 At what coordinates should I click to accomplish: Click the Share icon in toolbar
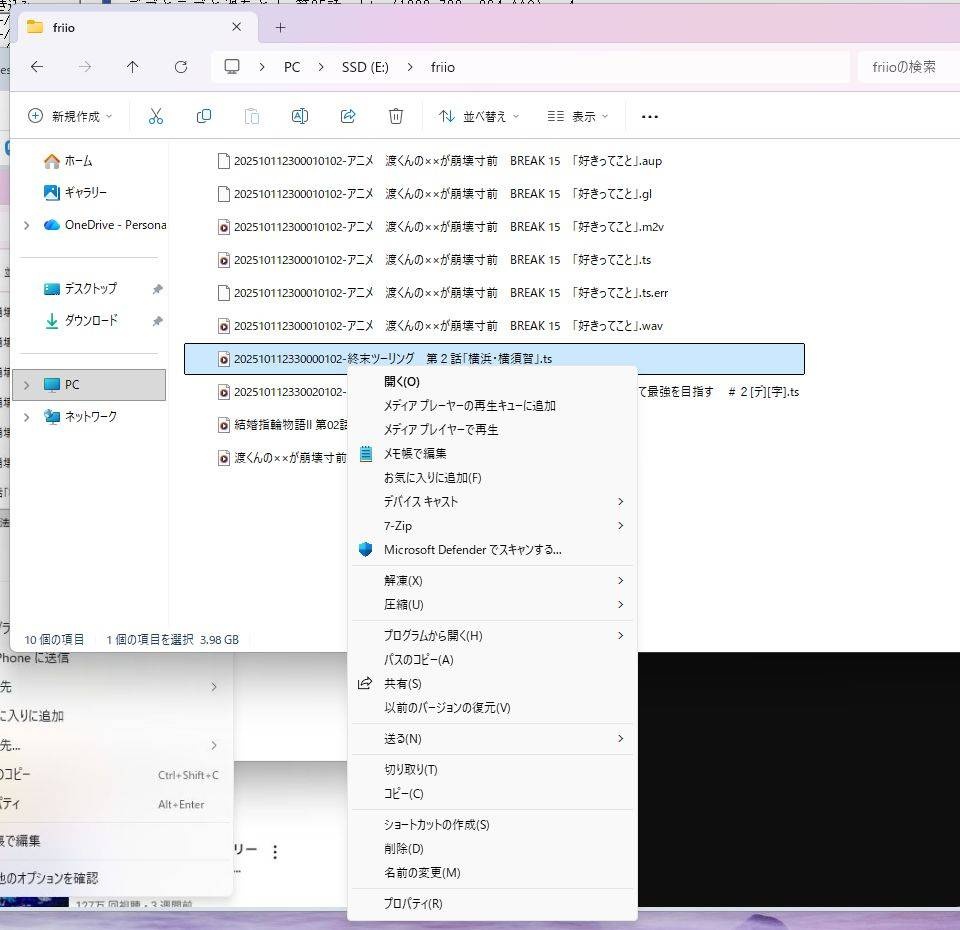point(348,116)
